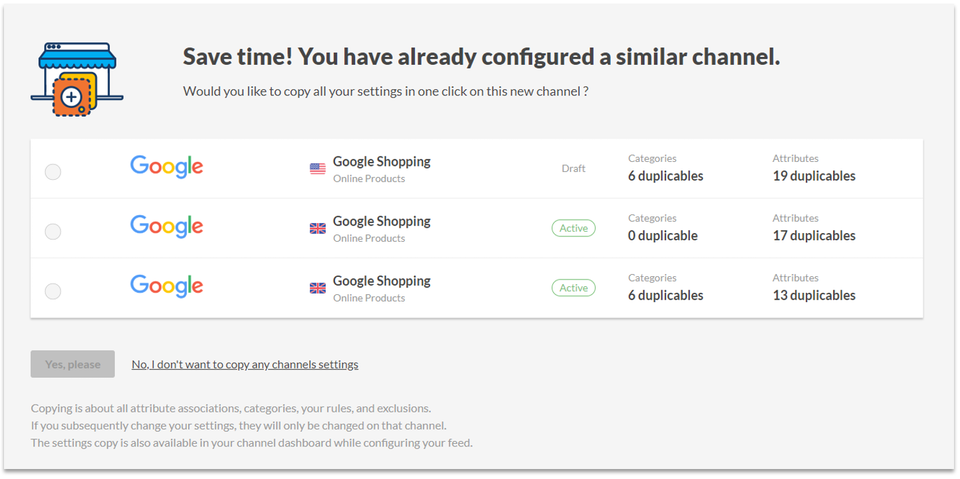Screen dimensions: 960x479
Task: Select the radio button for the 0 duplicable channel
Action: [53, 232]
